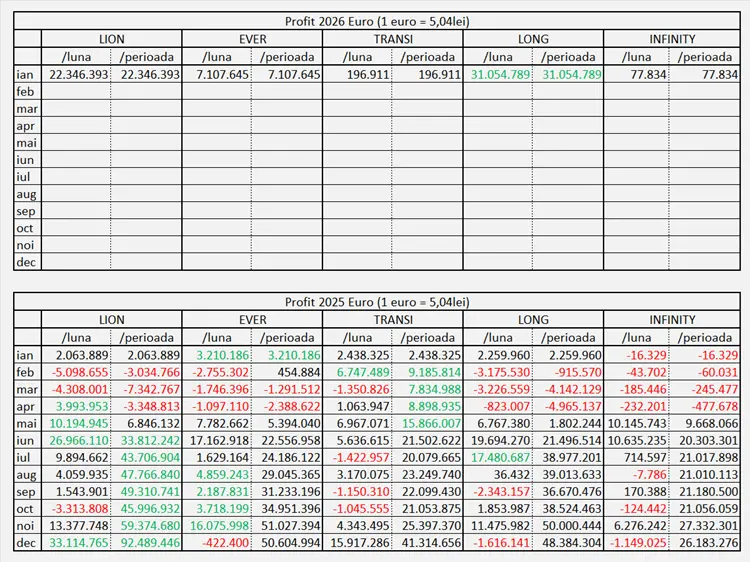Click the "iul" row label in the 2025 table
750x562 pixels.
pos(27,458)
